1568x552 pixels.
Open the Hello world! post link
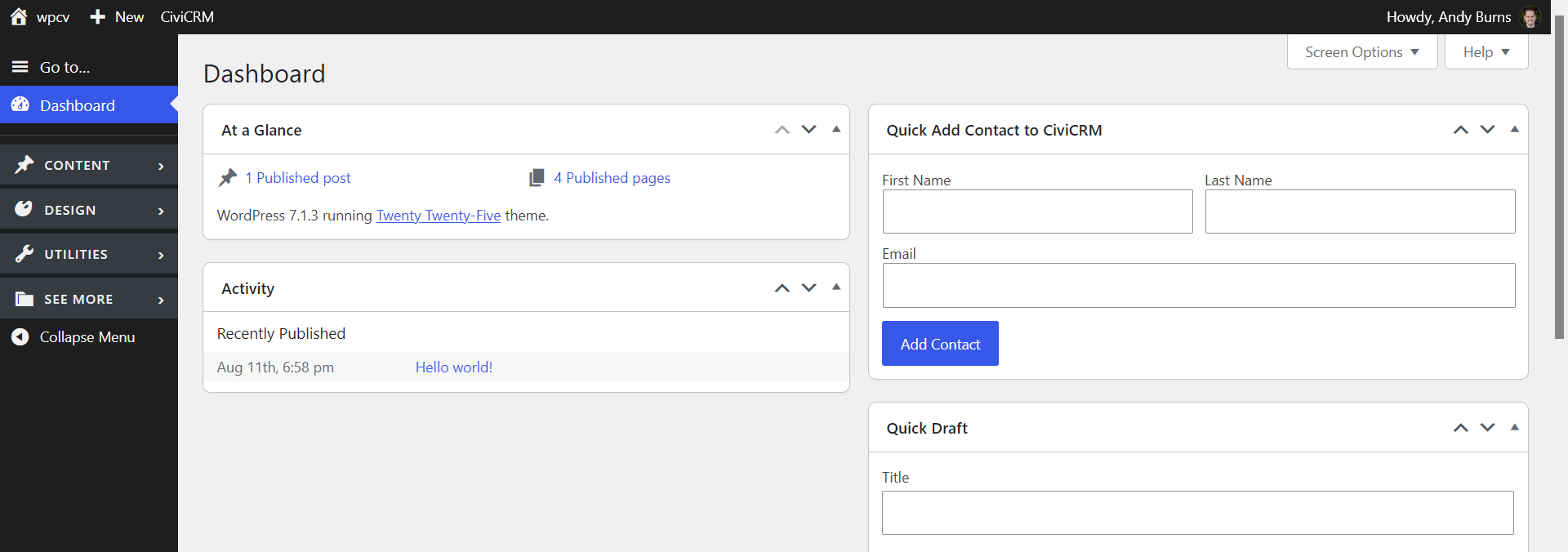pyautogui.click(x=454, y=367)
